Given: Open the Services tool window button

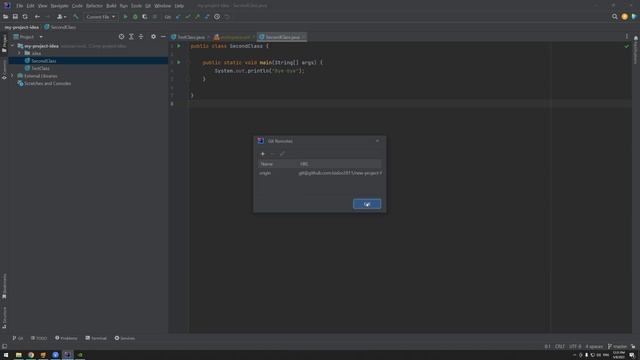Looking at the screenshot, I should (124, 338).
